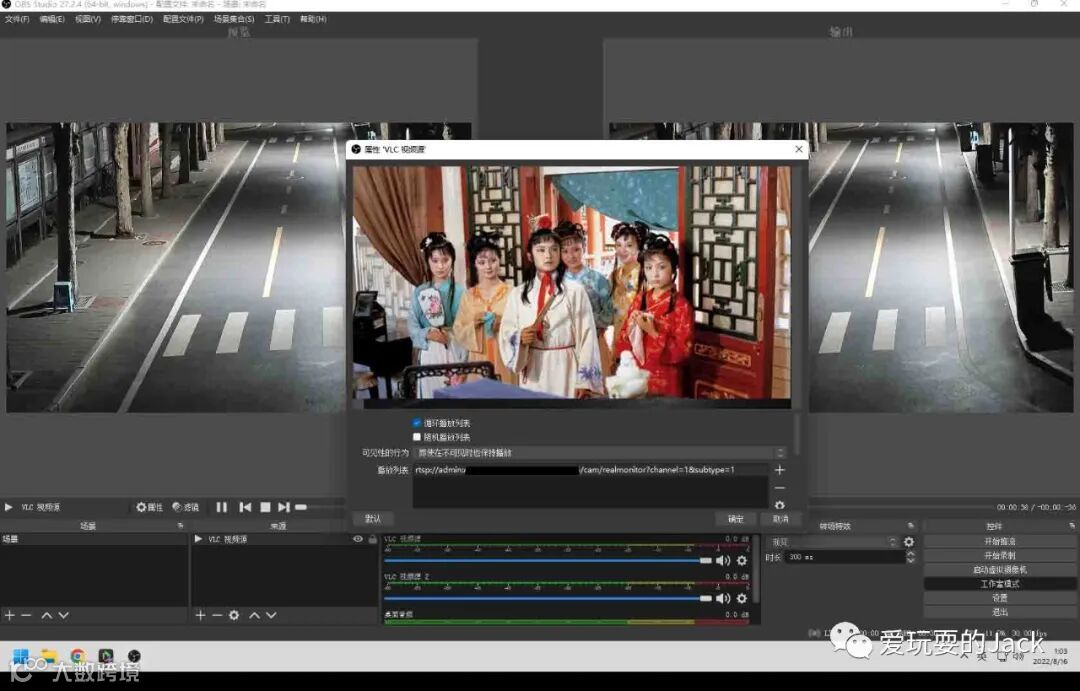Click Start Streaming button (开始推流)
Screen dimensions: 1080x691
pos(999,542)
